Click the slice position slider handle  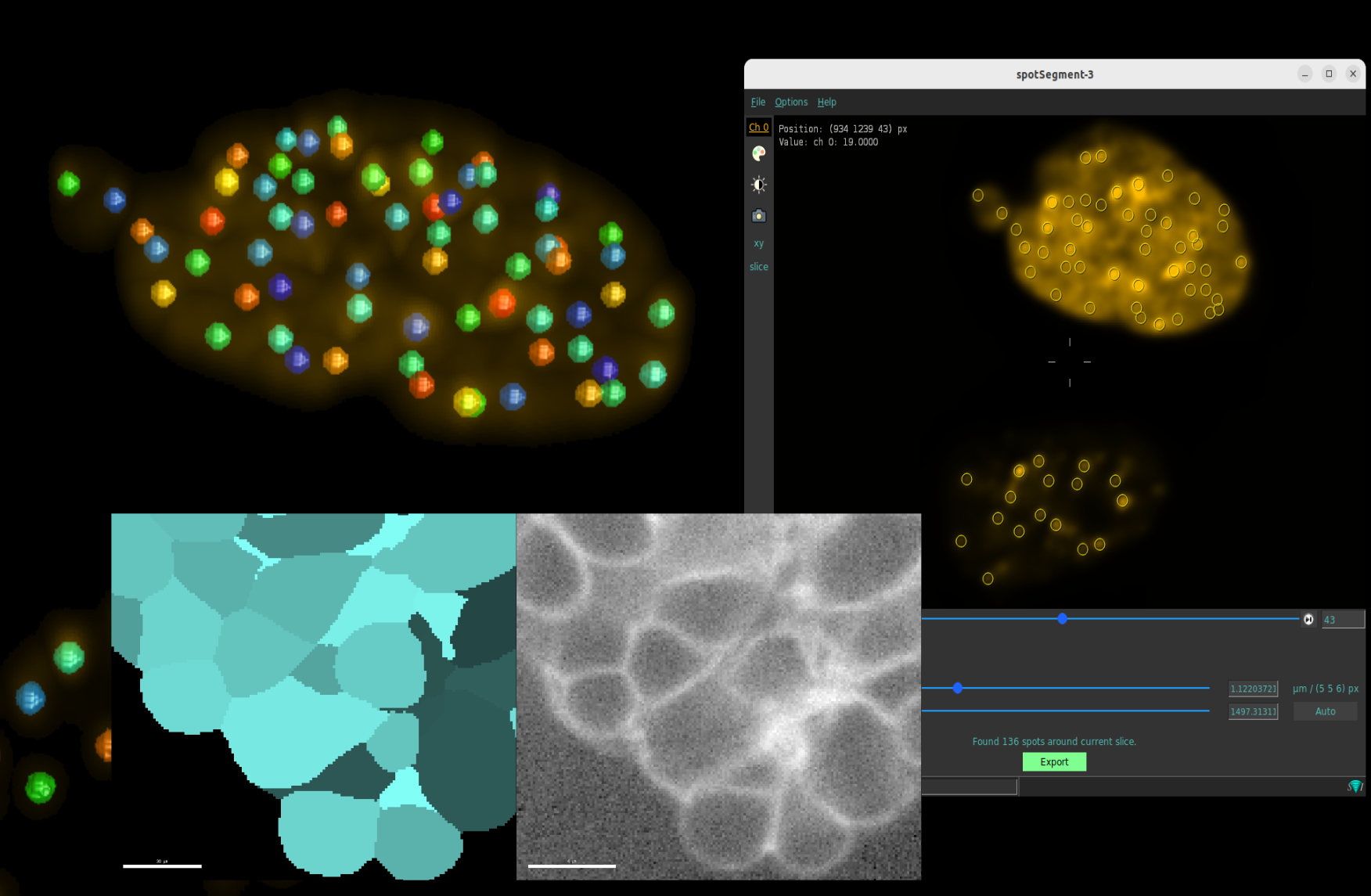1062,618
